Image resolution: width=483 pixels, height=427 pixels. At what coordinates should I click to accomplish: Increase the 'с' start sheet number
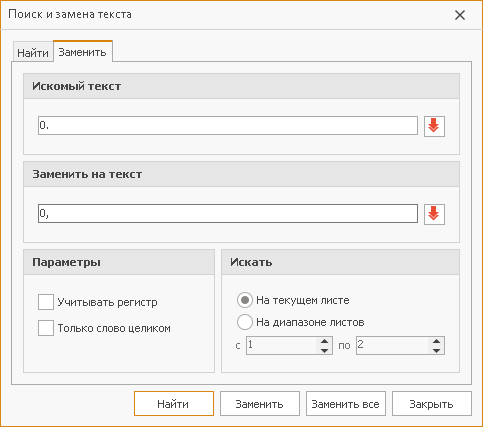click(x=324, y=341)
